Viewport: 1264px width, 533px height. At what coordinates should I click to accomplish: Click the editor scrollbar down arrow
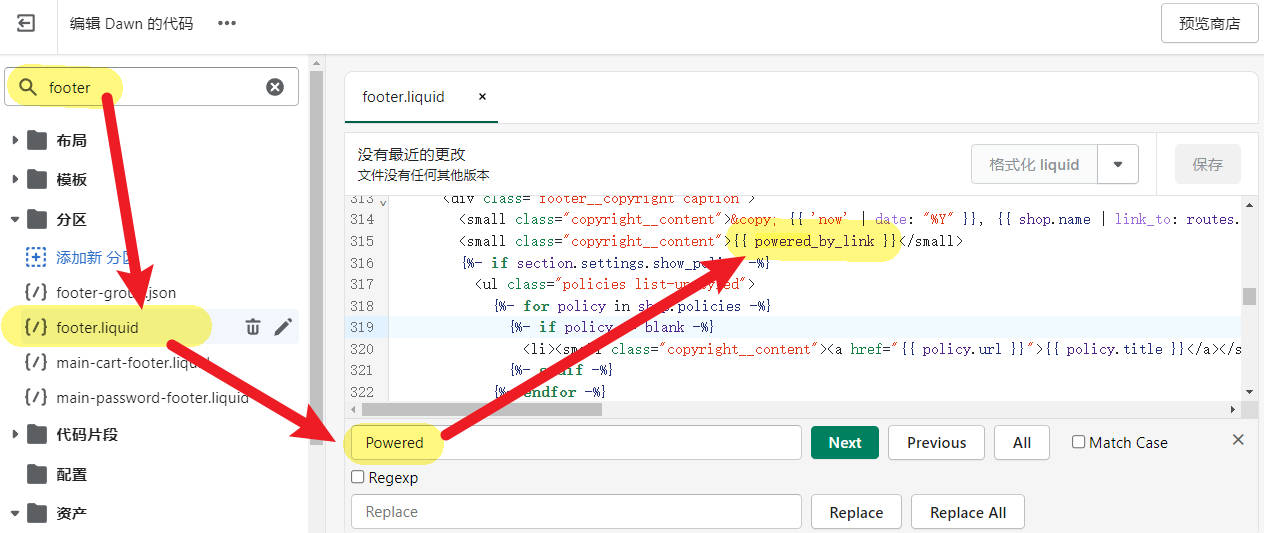[1249, 391]
